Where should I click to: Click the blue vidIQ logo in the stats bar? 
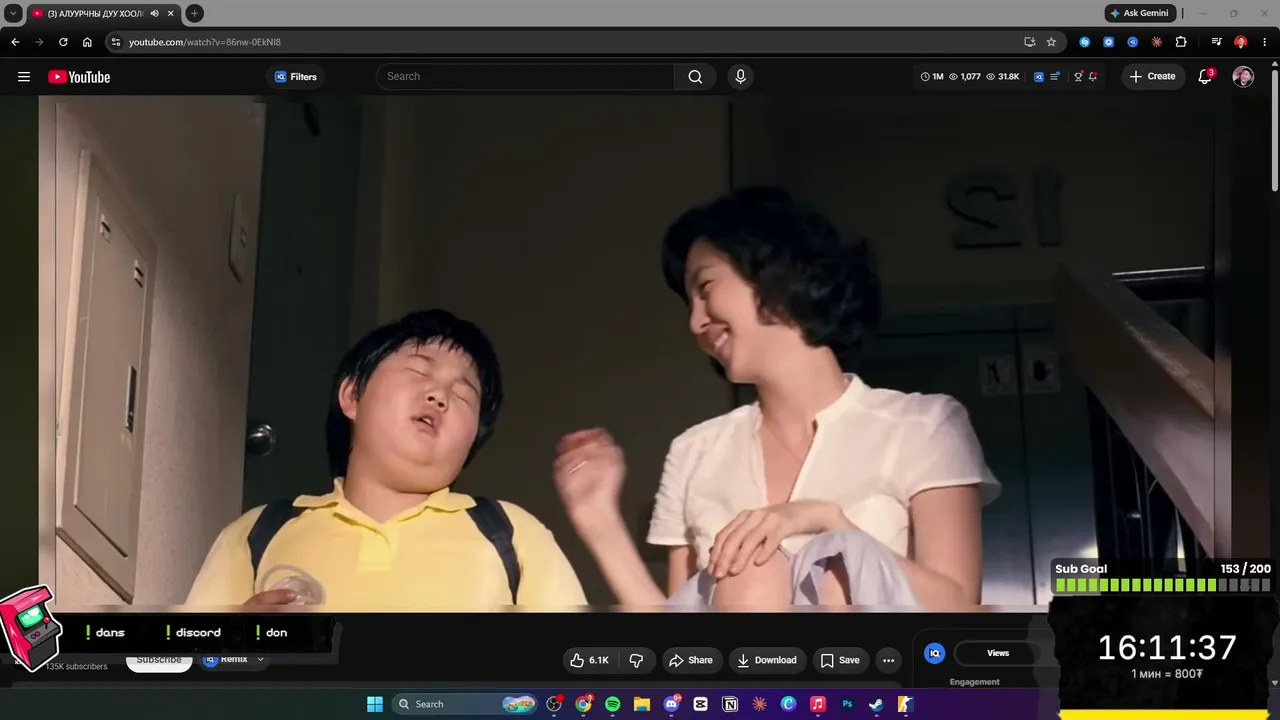click(x=1039, y=77)
